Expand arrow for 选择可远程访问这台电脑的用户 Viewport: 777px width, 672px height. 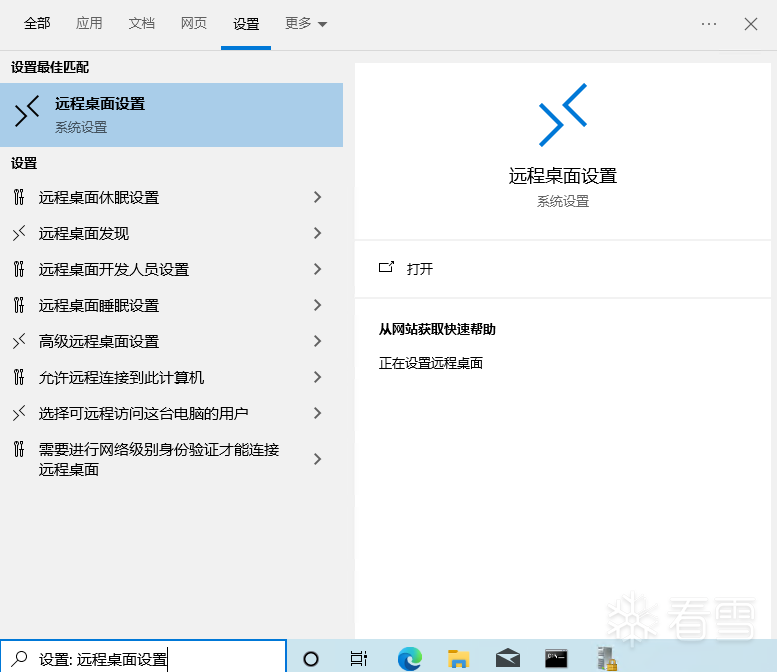coord(318,413)
